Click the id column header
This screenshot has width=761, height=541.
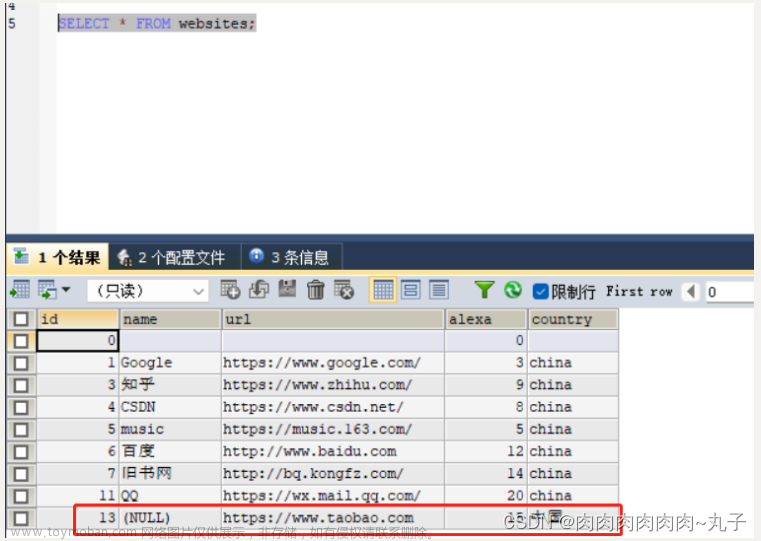coord(78,319)
